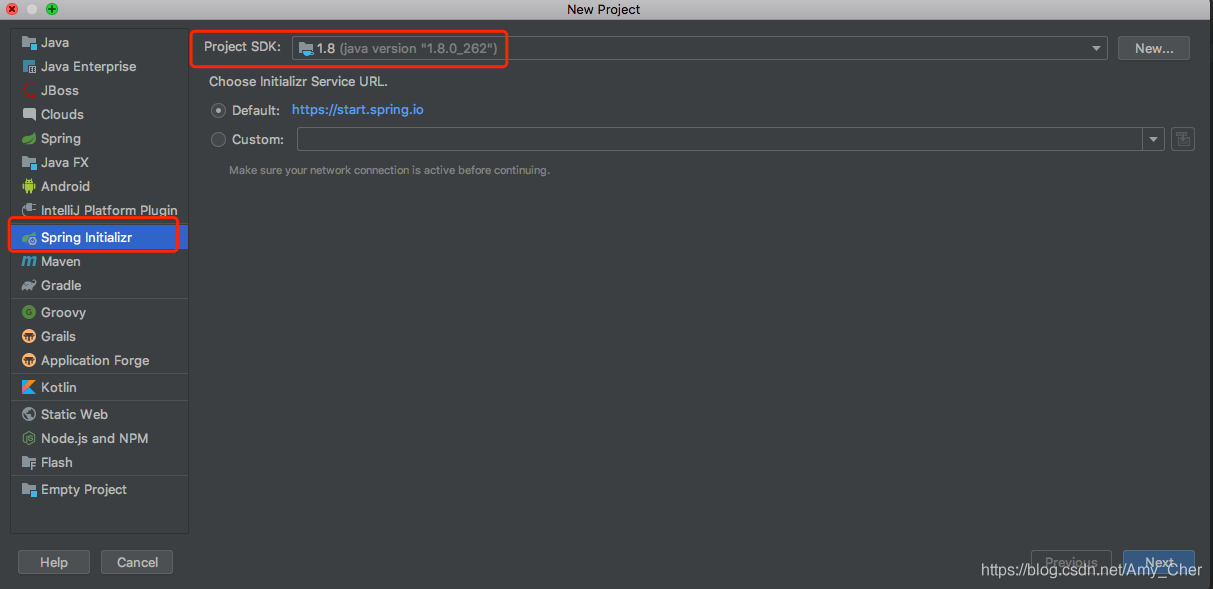Choose Node.js and NPM project type
This screenshot has width=1213, height=589.
coord(100,439)
